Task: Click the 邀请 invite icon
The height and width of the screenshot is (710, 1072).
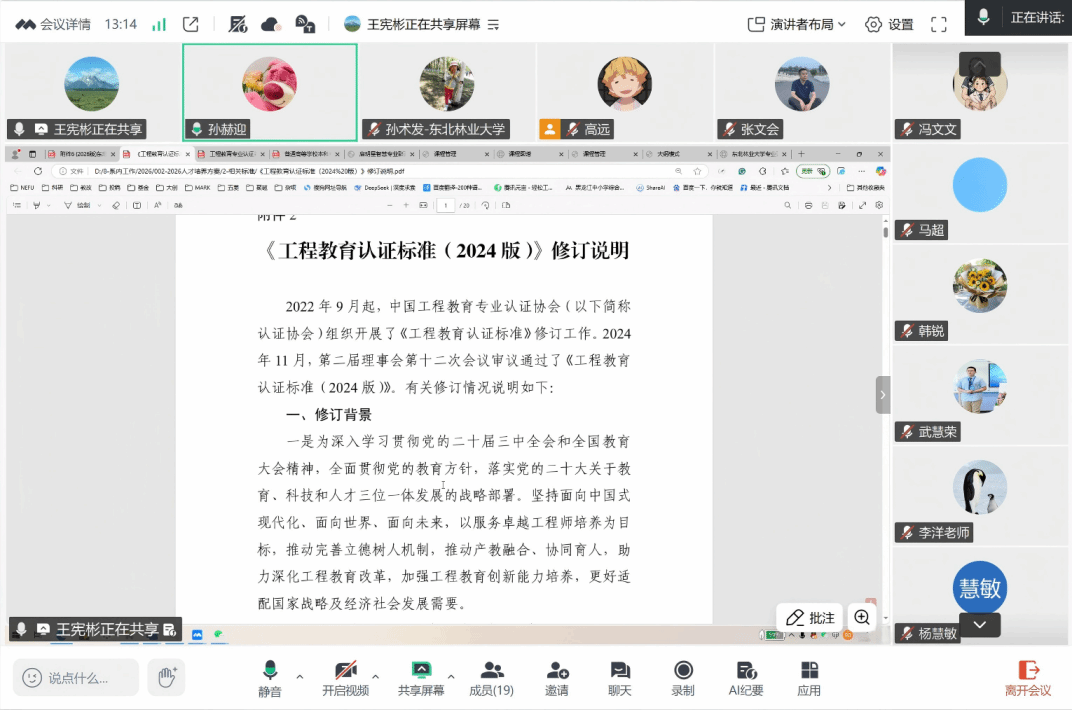Action: click(x=557, y=677)
